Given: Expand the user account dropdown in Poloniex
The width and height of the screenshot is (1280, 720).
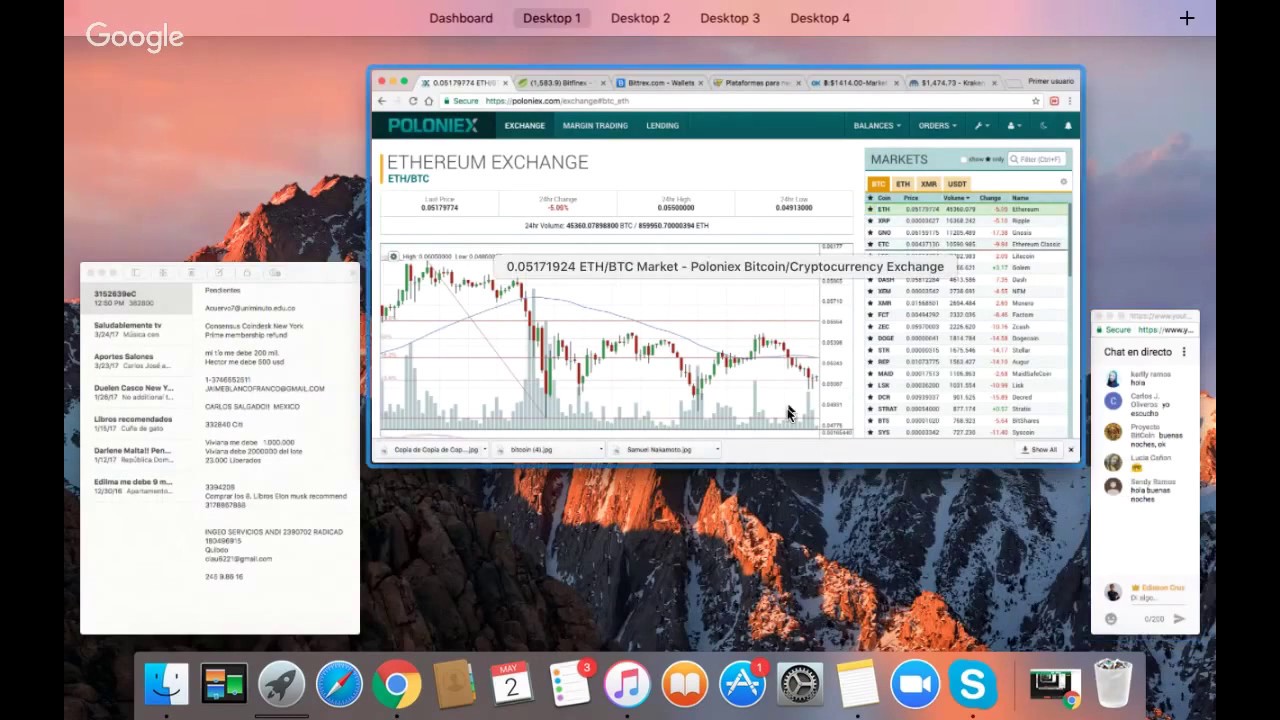Looking at the screenshot, I should [1013, 126].
